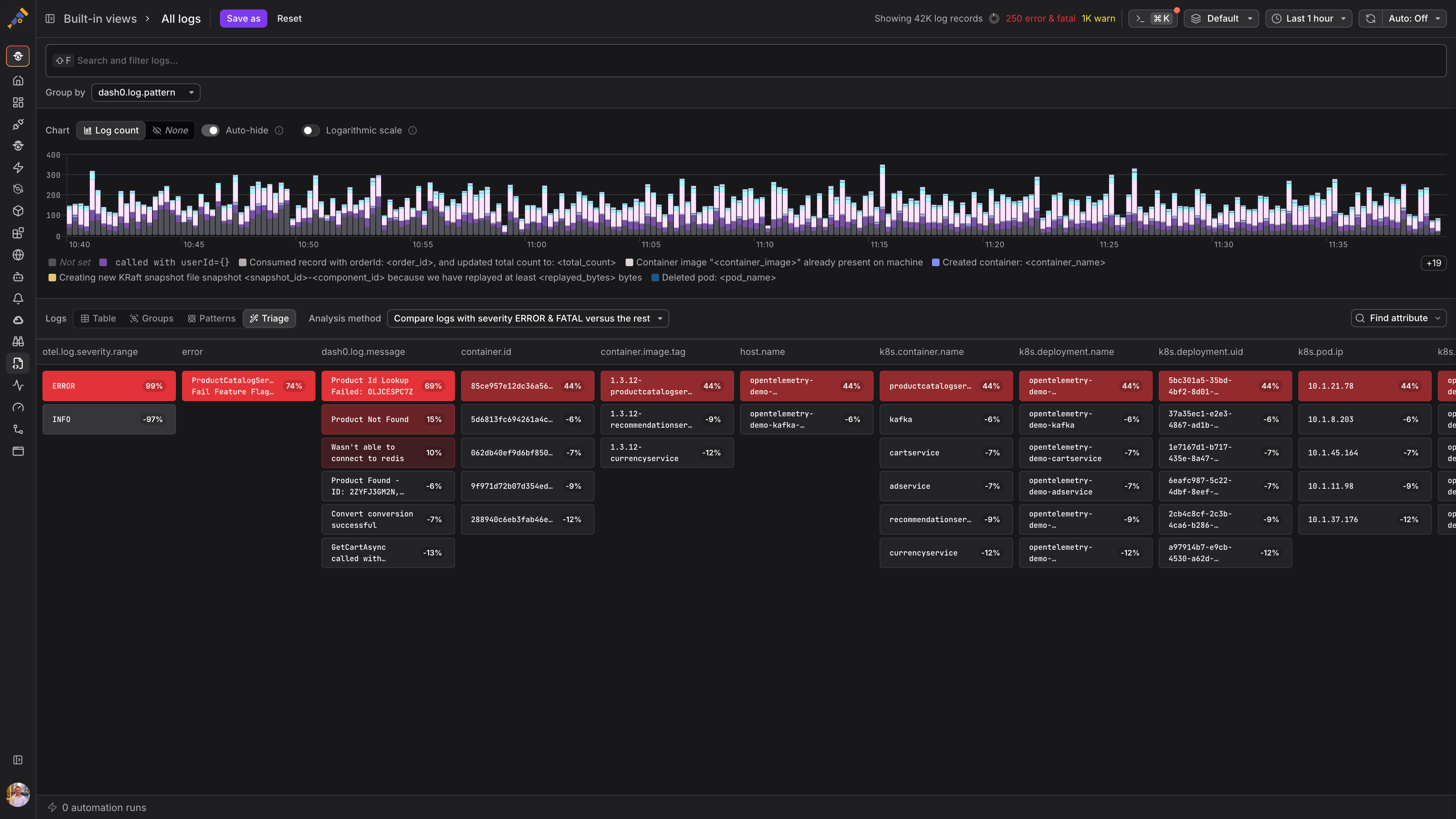
Task: Show the +19 more legend entries
Action: click(1433, 263)
